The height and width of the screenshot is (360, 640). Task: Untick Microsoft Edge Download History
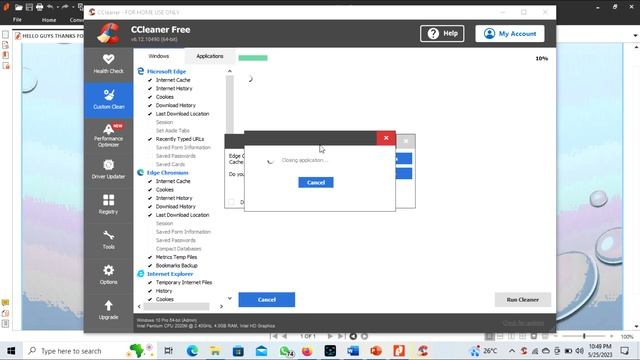tap(150, 105)
